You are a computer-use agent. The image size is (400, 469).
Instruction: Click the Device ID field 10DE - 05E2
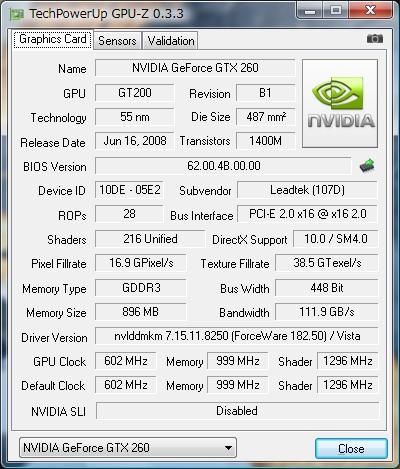[130, 190]
